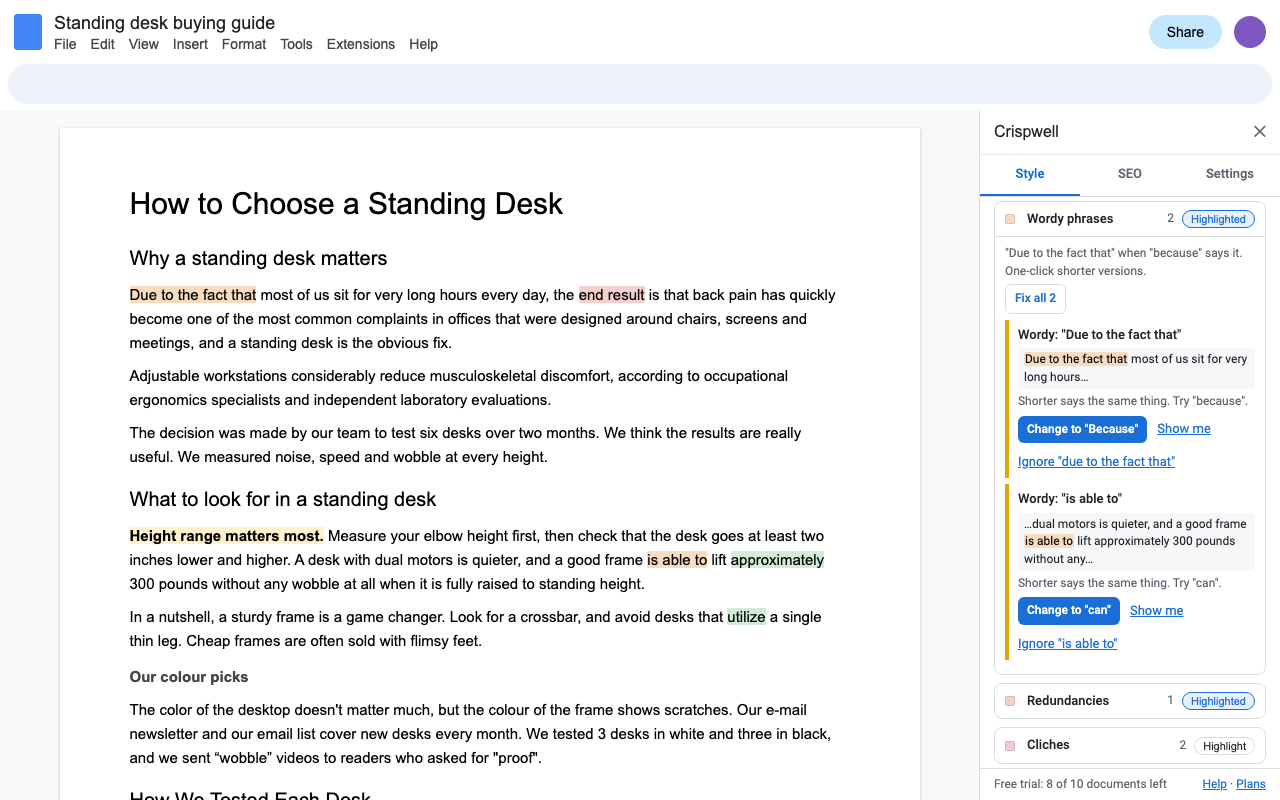This screenshot has width=1280, height=800.
Task: Click Show me for "Due to the fact that"
Action: (1184, 429)
